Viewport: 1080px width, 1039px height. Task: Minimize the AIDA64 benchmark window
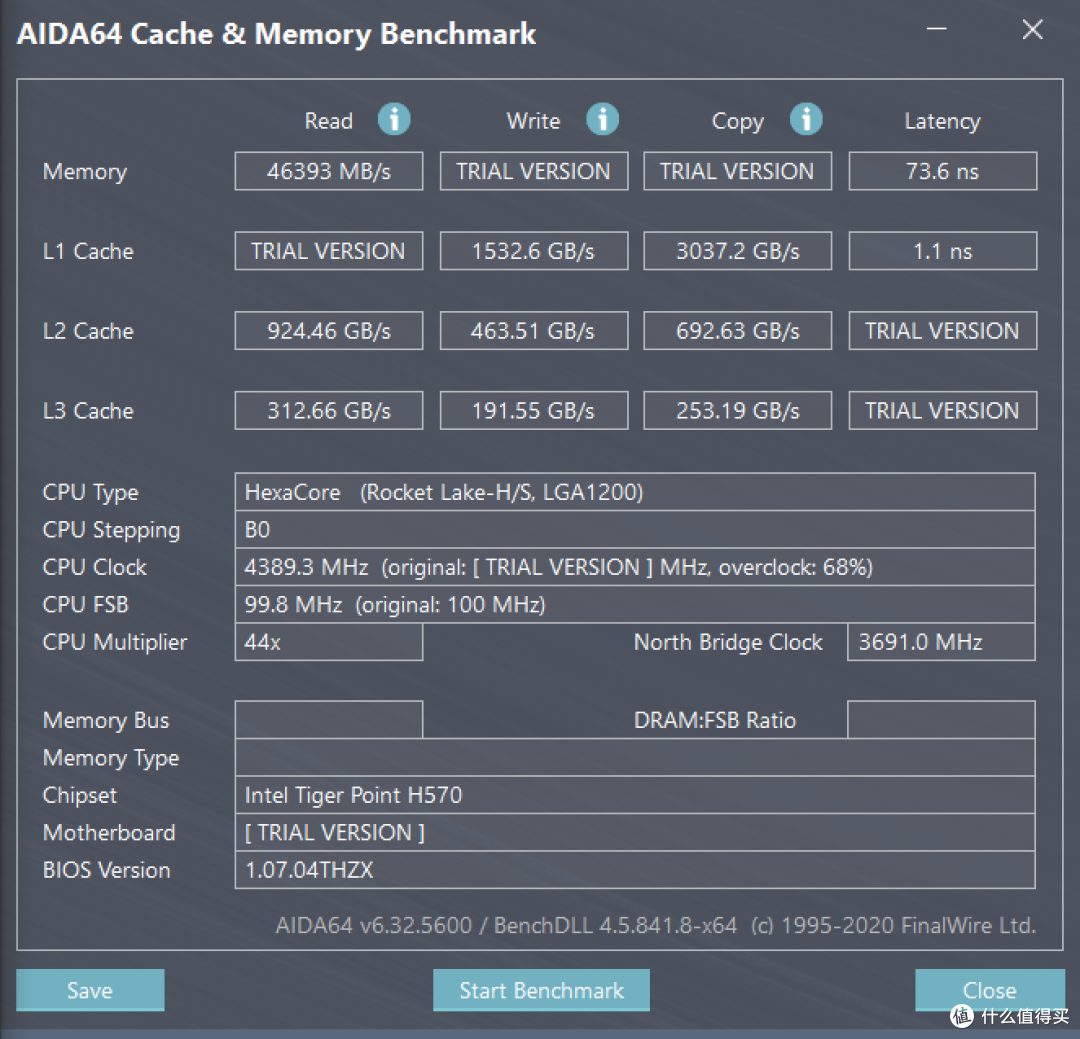(938, 30)
